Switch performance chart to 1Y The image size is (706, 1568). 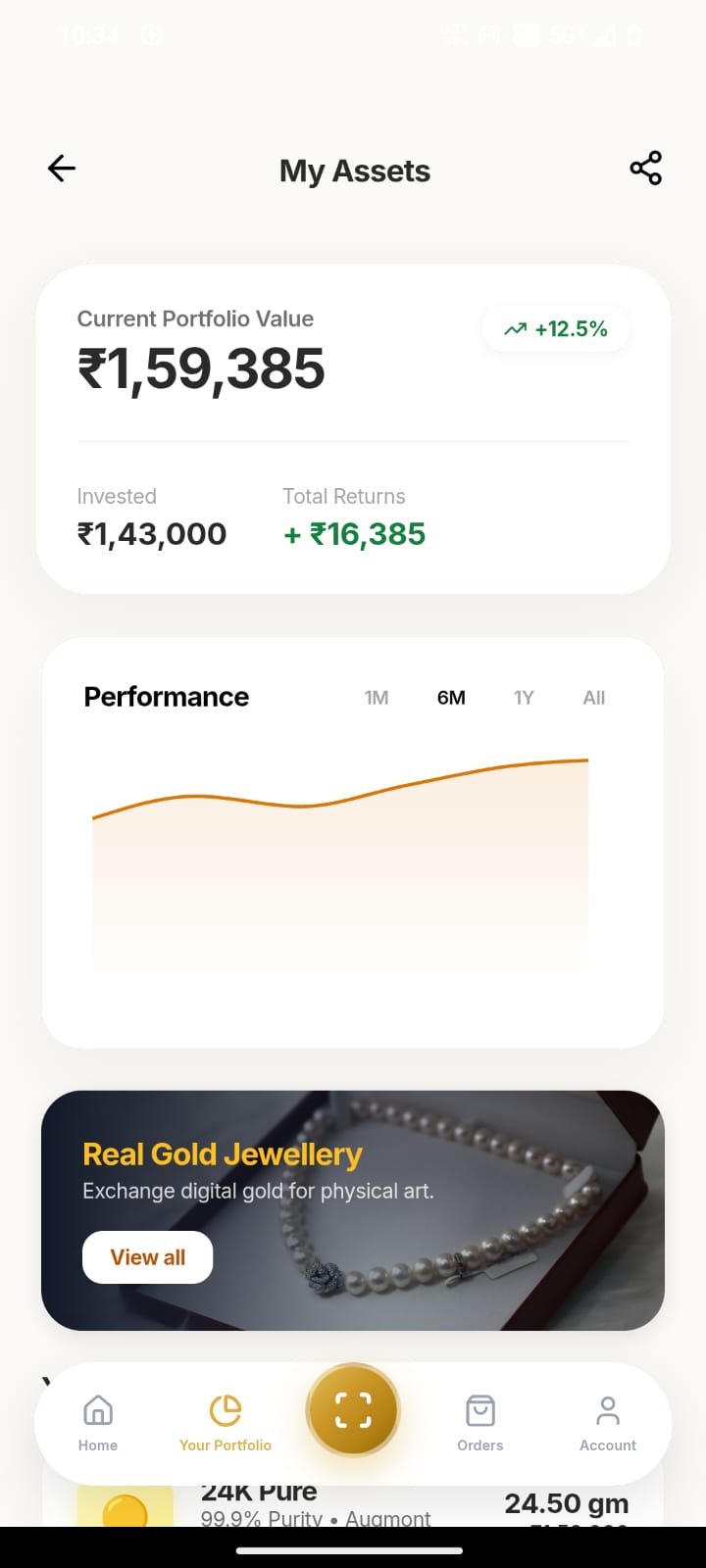524,698
